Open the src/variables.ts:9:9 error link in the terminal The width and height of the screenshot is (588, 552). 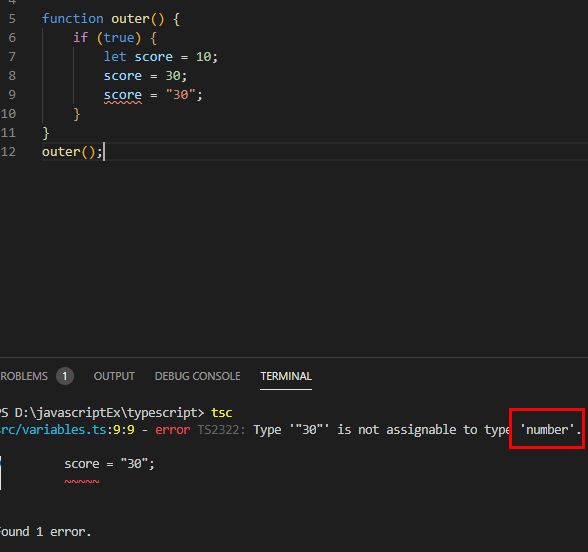(x=67, y=430)
